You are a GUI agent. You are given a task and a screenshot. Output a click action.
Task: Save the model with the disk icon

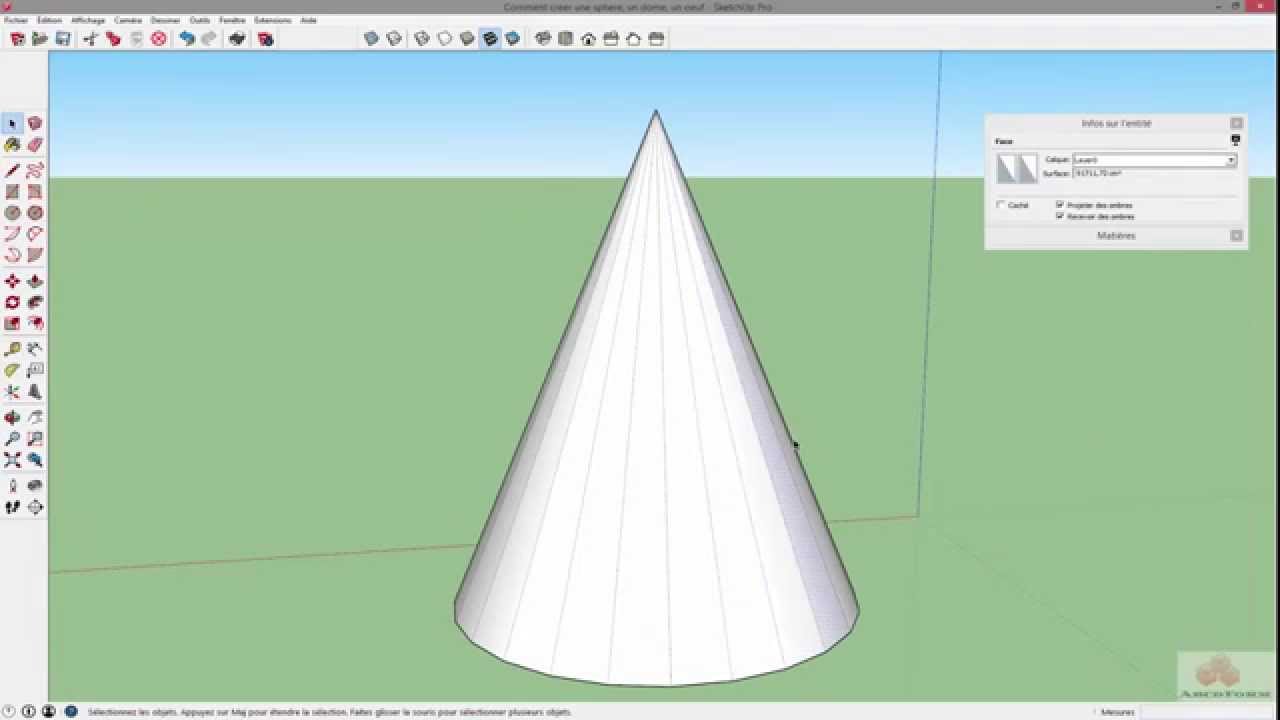tap(63, 39)
